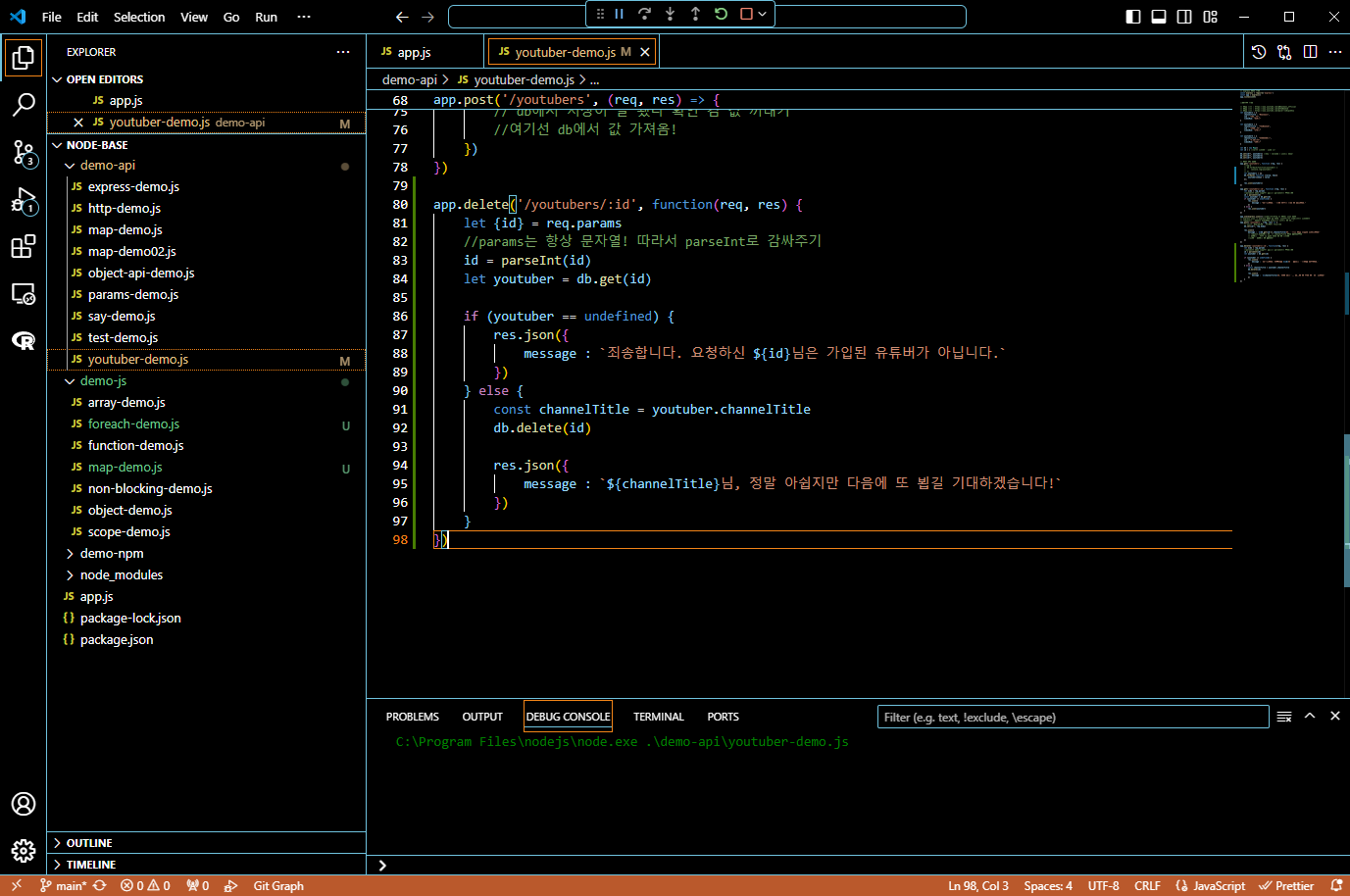
Task: Close youtuber-demo.js in Open Editors list
Action: pos(78,123)
